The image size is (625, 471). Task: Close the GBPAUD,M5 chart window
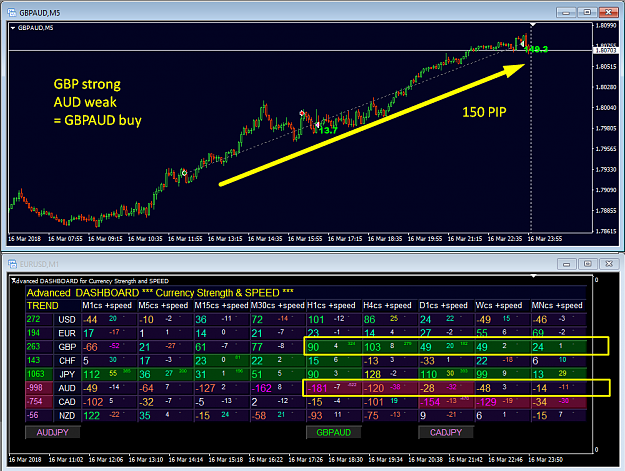pos(609,12)
